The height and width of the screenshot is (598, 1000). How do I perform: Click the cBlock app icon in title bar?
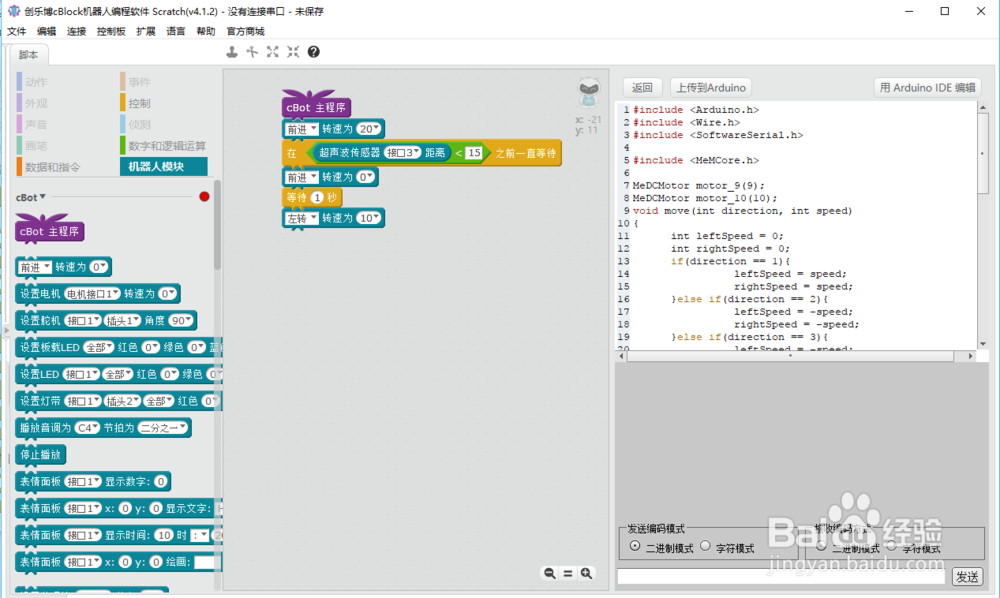pyautogui.click(x=14, y=11)
